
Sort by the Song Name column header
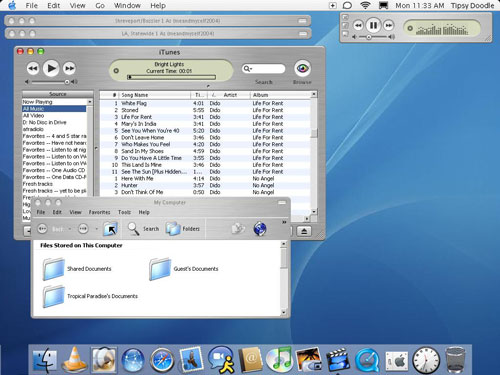tap(155, 95)
